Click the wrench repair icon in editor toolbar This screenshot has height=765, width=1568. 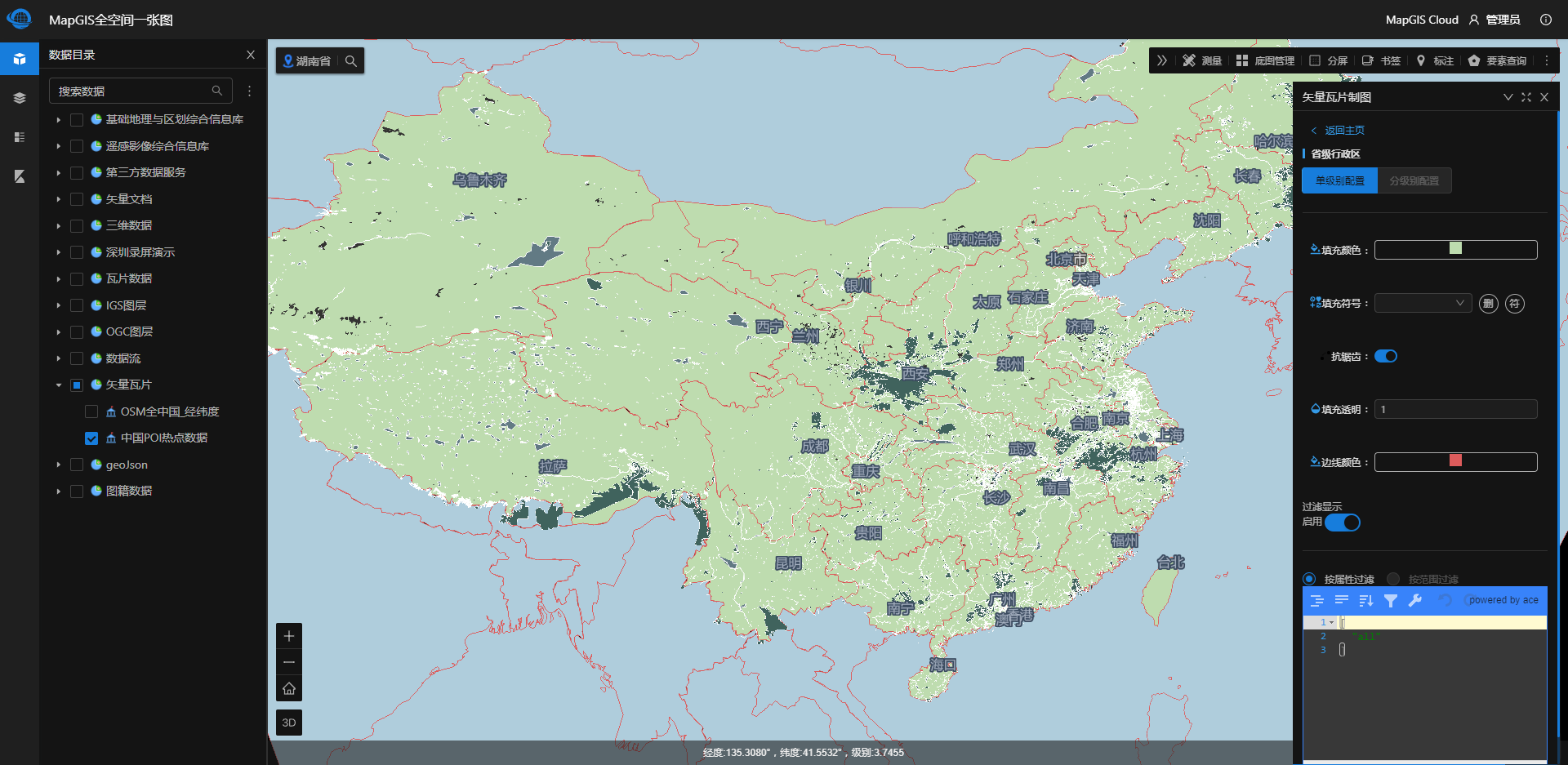point(1415,601)
